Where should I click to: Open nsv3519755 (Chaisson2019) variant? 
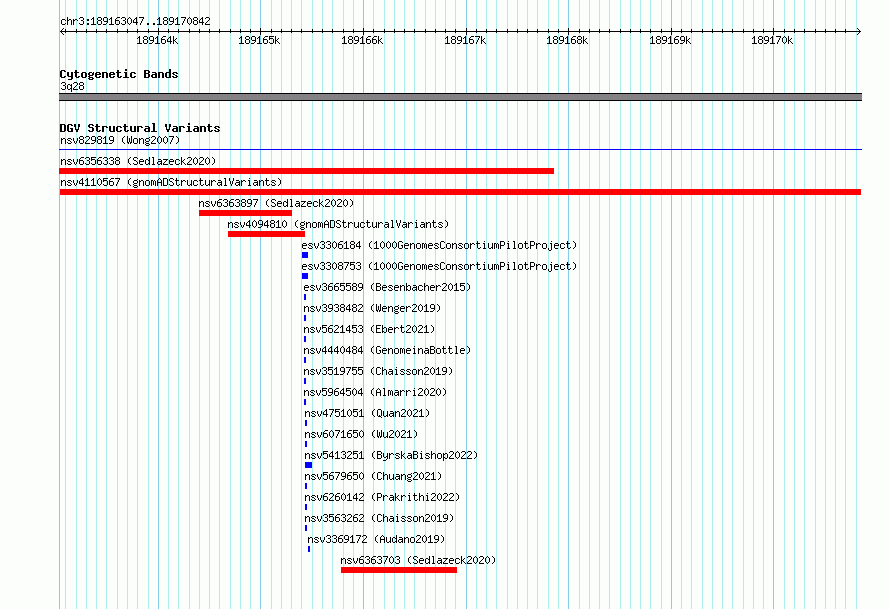pos(378,371)
